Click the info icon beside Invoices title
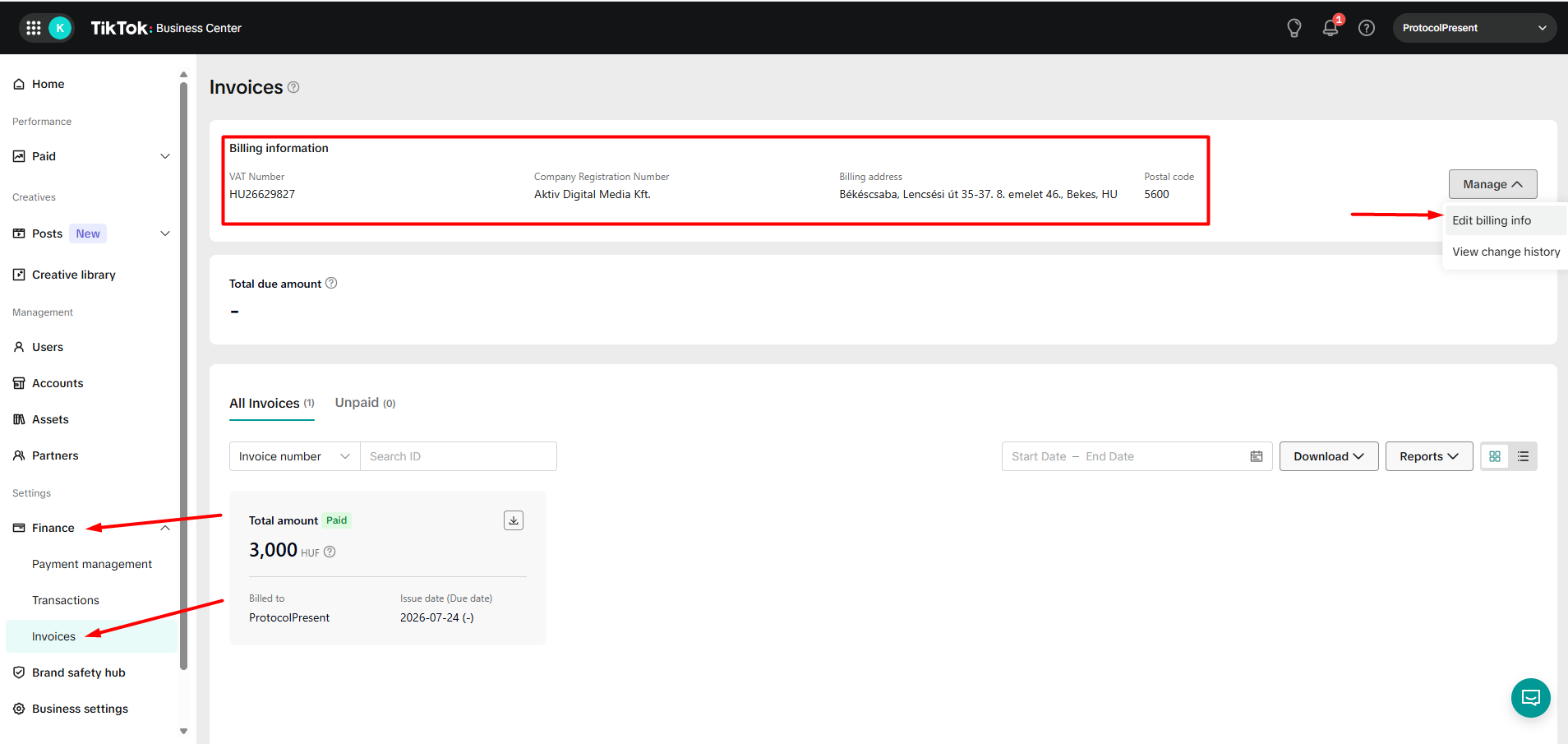 (x=293, y=87)
